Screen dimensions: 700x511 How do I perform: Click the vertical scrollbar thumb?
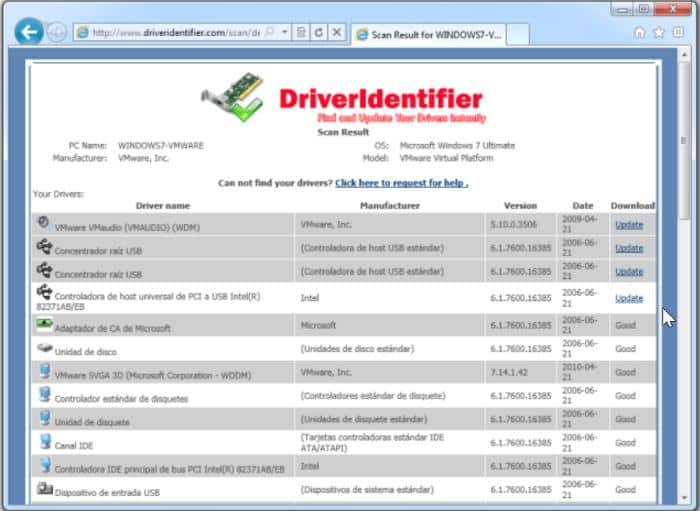684,141
